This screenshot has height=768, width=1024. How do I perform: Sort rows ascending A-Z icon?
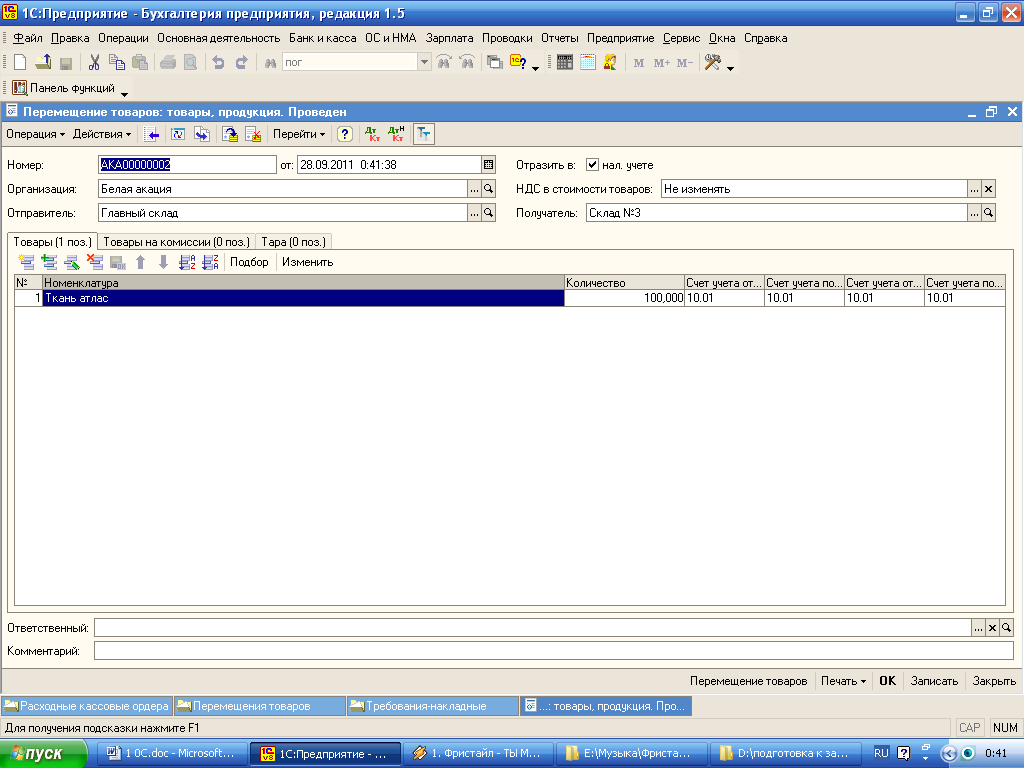[x=187, y=263]
